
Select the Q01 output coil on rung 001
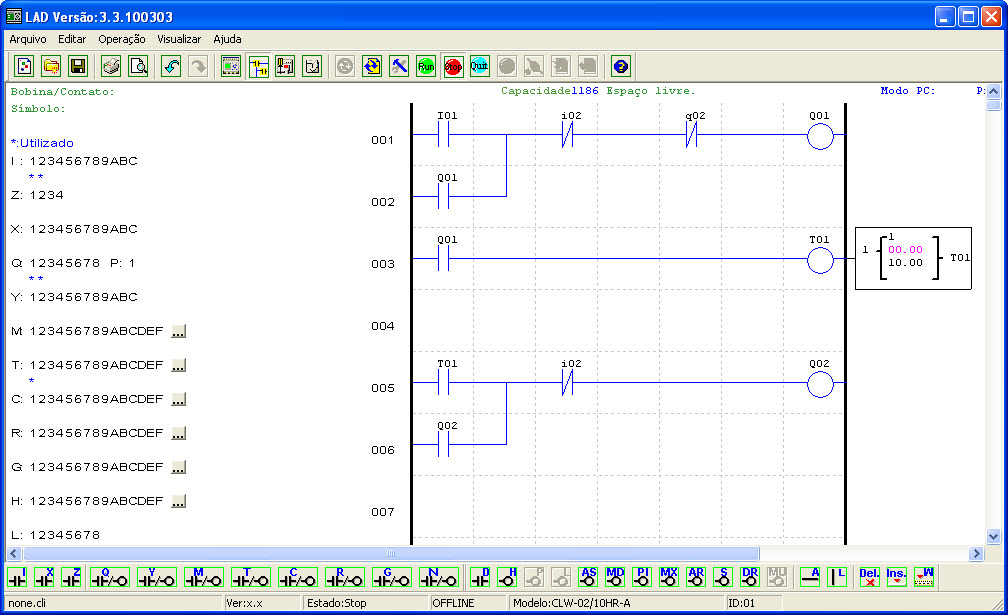[x=820, y=136]
